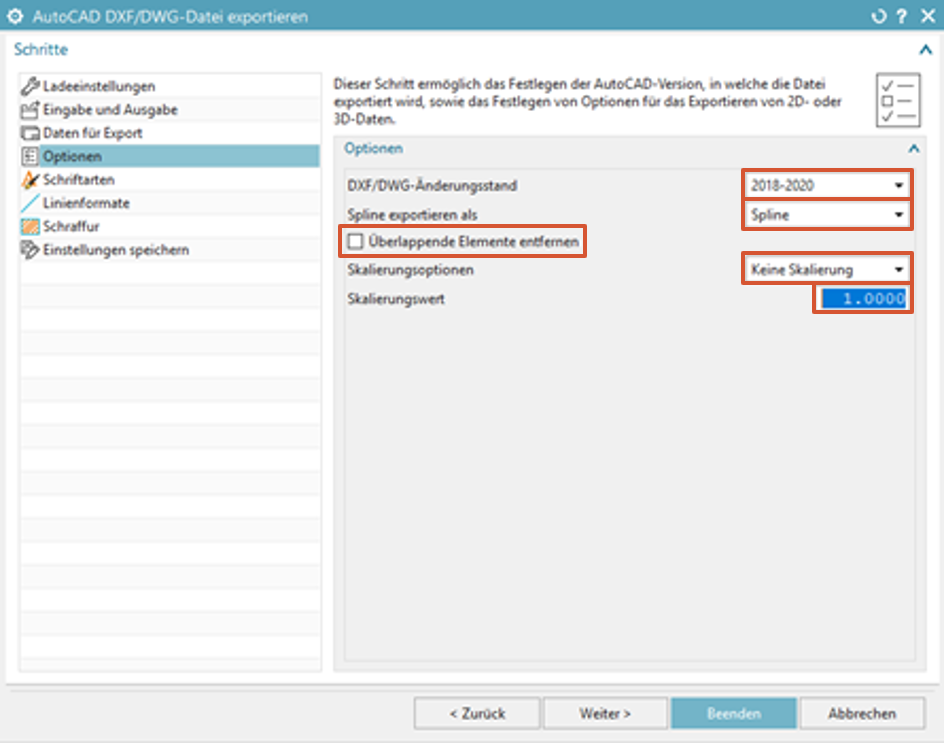The image size is (944, 743).
Task: Select the Optionen step in list
Action: click(72, 156)
